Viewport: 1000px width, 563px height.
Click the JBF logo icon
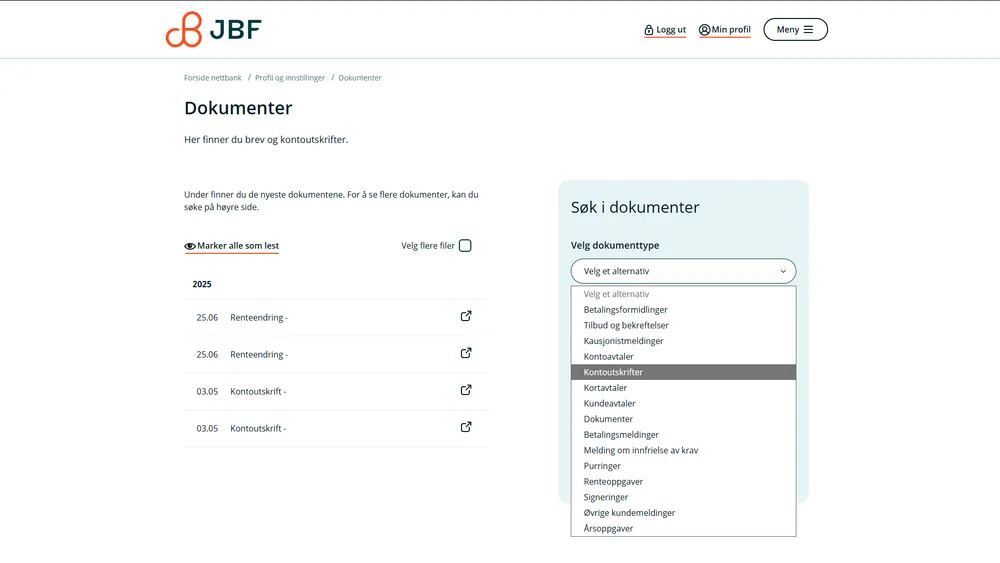tap(184, 30)
